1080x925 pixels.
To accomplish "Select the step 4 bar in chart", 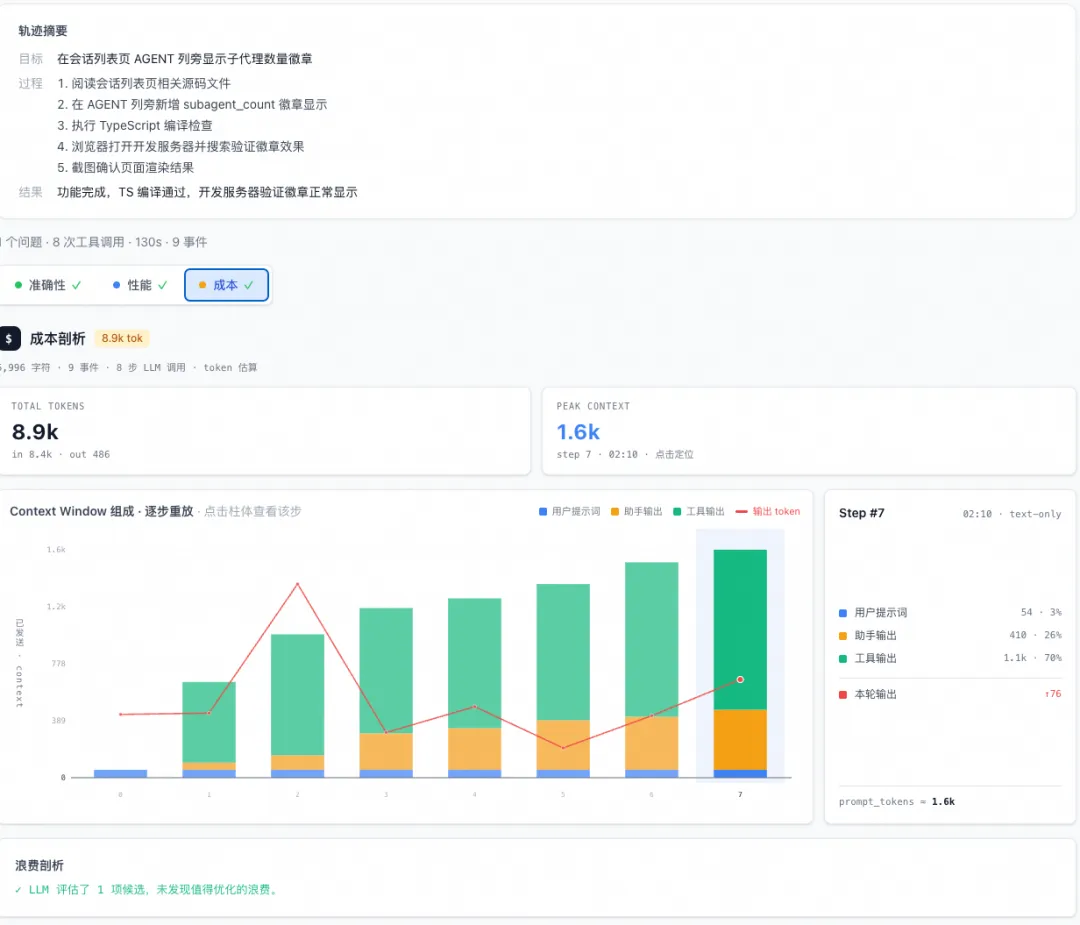I will (x=475, y=688).
